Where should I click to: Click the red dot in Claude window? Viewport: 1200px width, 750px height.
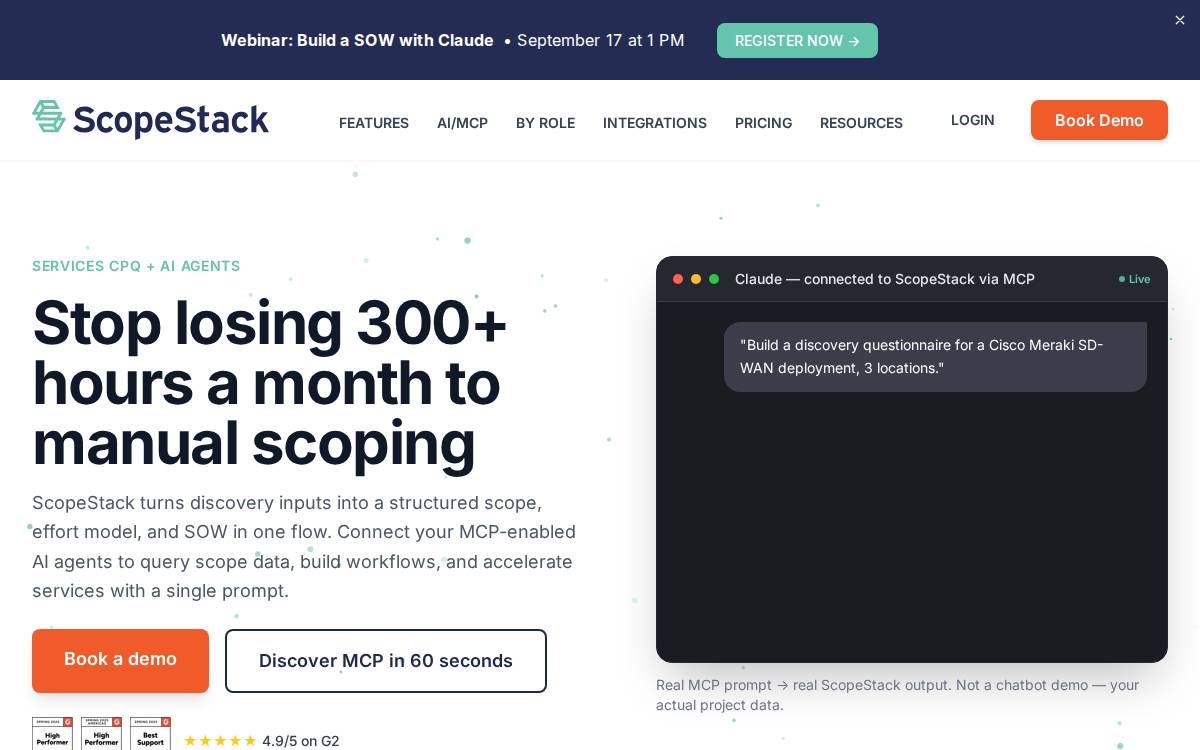click(x=678, y=279)
